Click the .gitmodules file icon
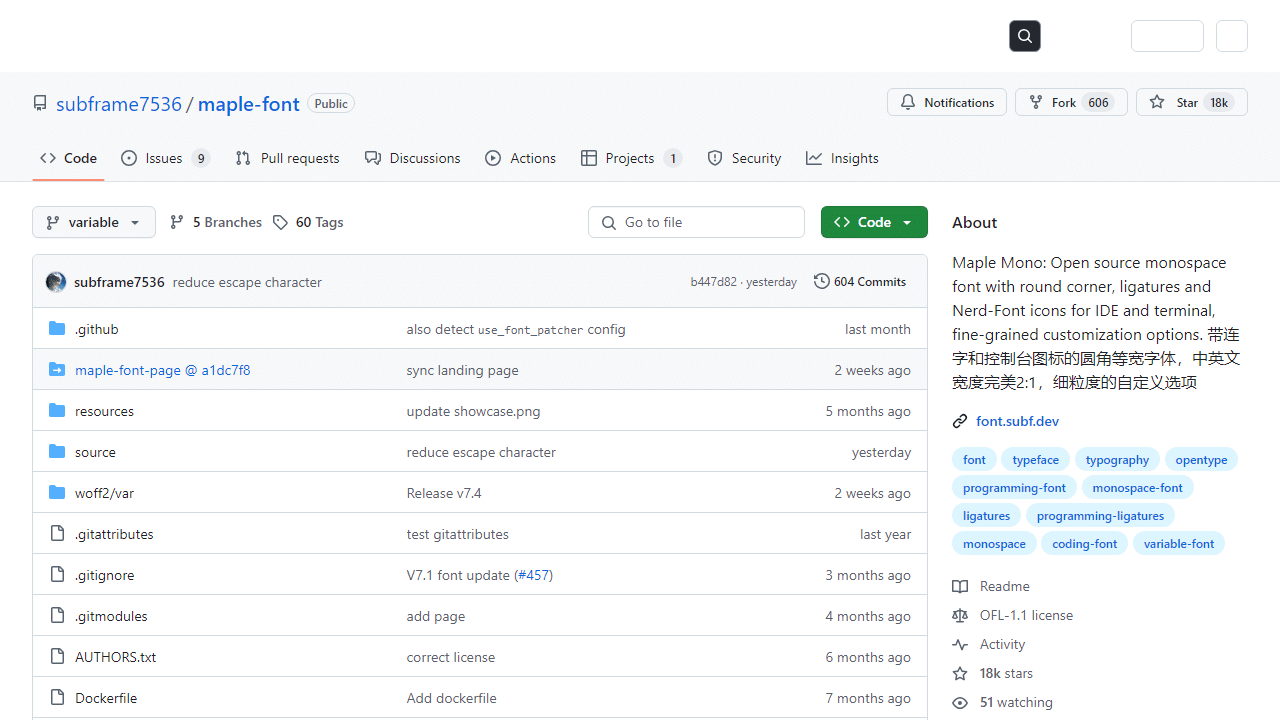1280x720 pixels. 57,616
